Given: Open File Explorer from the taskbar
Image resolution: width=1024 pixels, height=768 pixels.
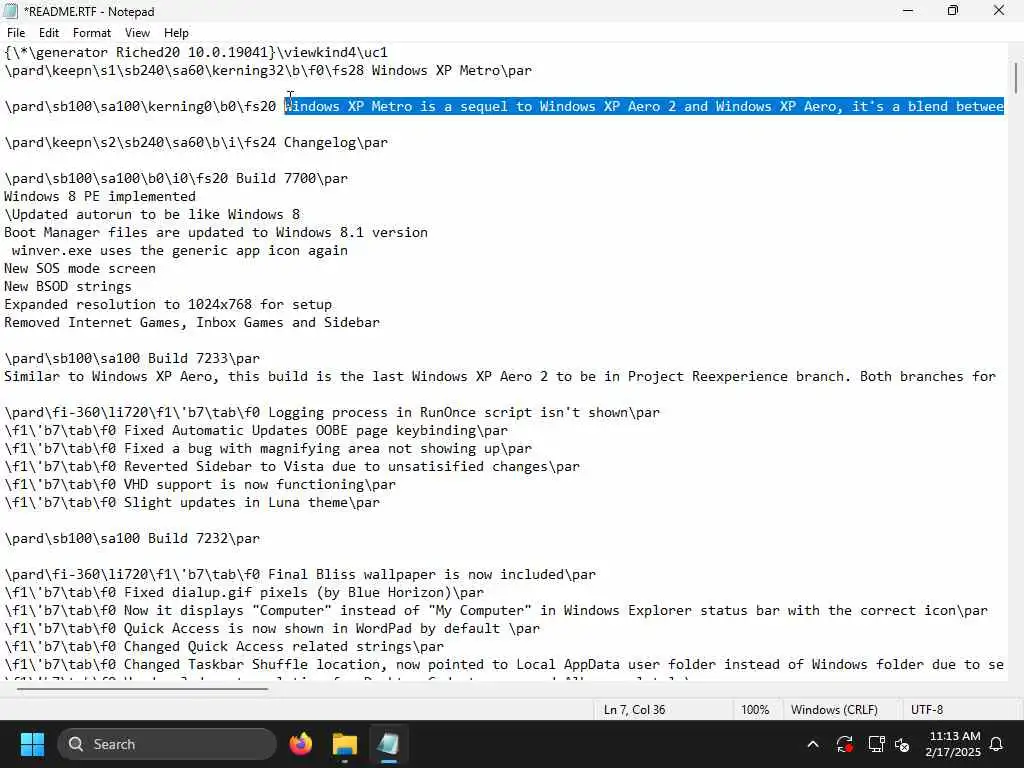Looking at the screenshot, I should [x=344, y=744].
